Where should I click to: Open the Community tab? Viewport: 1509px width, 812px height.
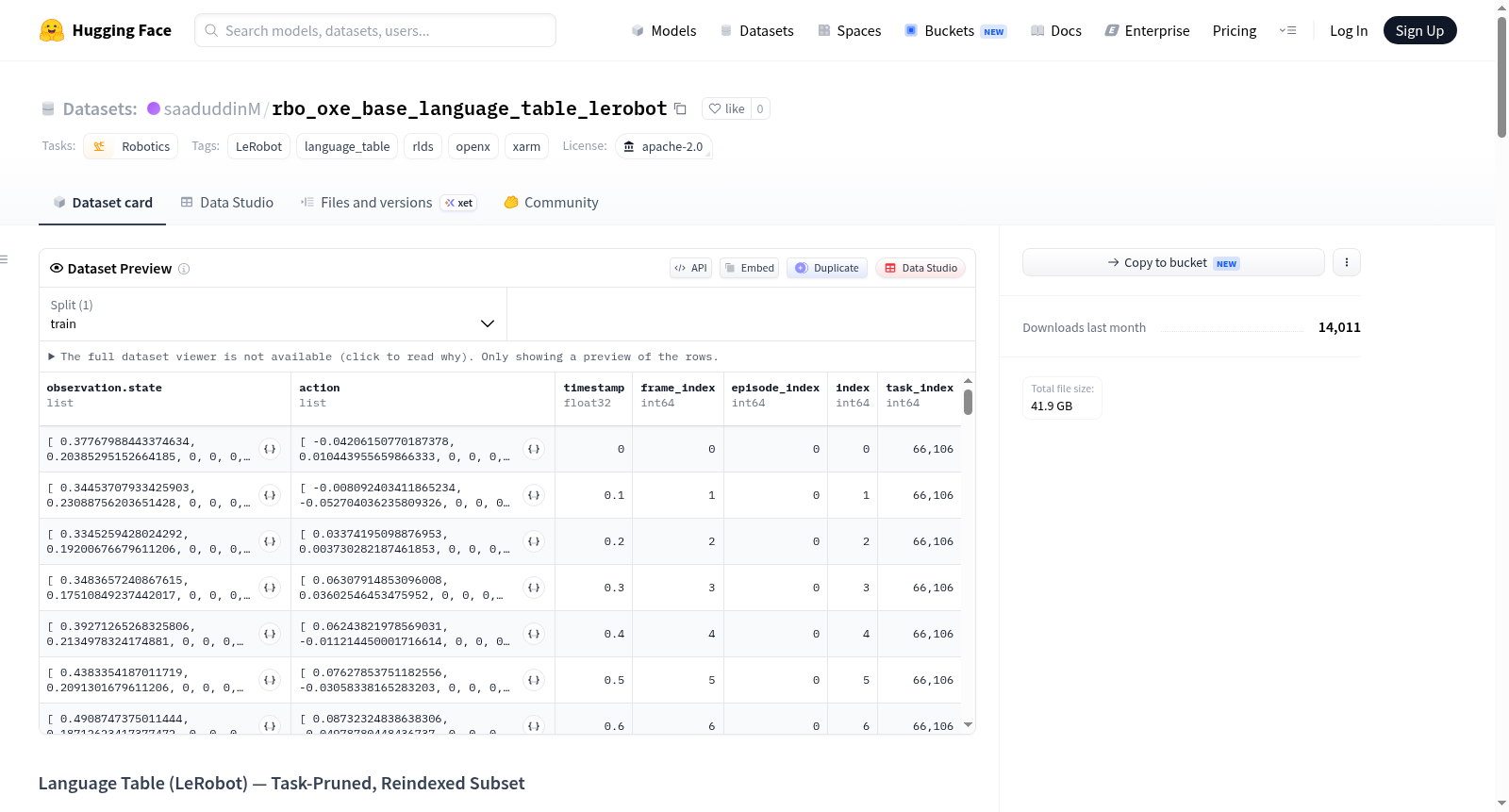[552, 203]
